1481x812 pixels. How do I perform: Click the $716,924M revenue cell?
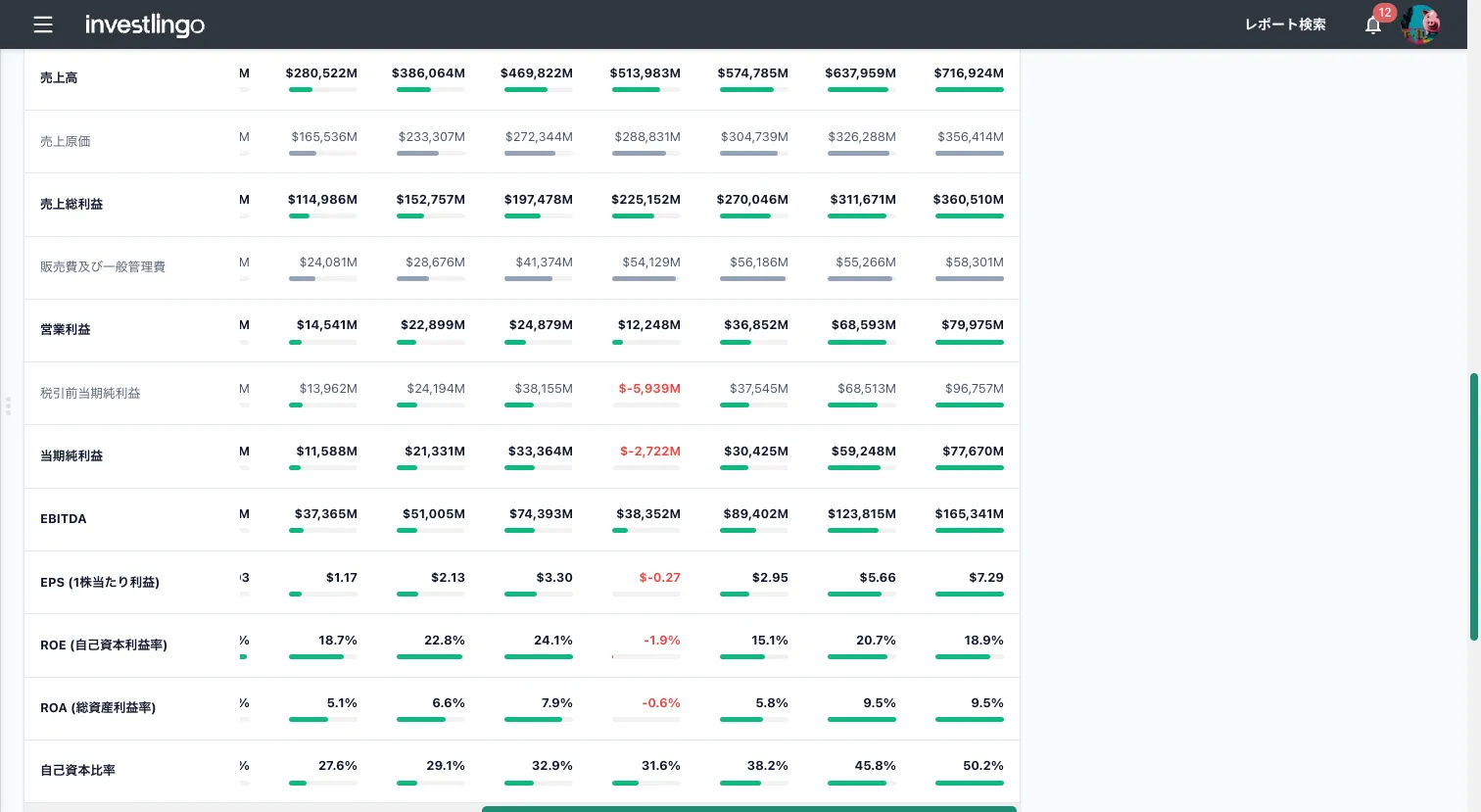(x=969, y=73)
